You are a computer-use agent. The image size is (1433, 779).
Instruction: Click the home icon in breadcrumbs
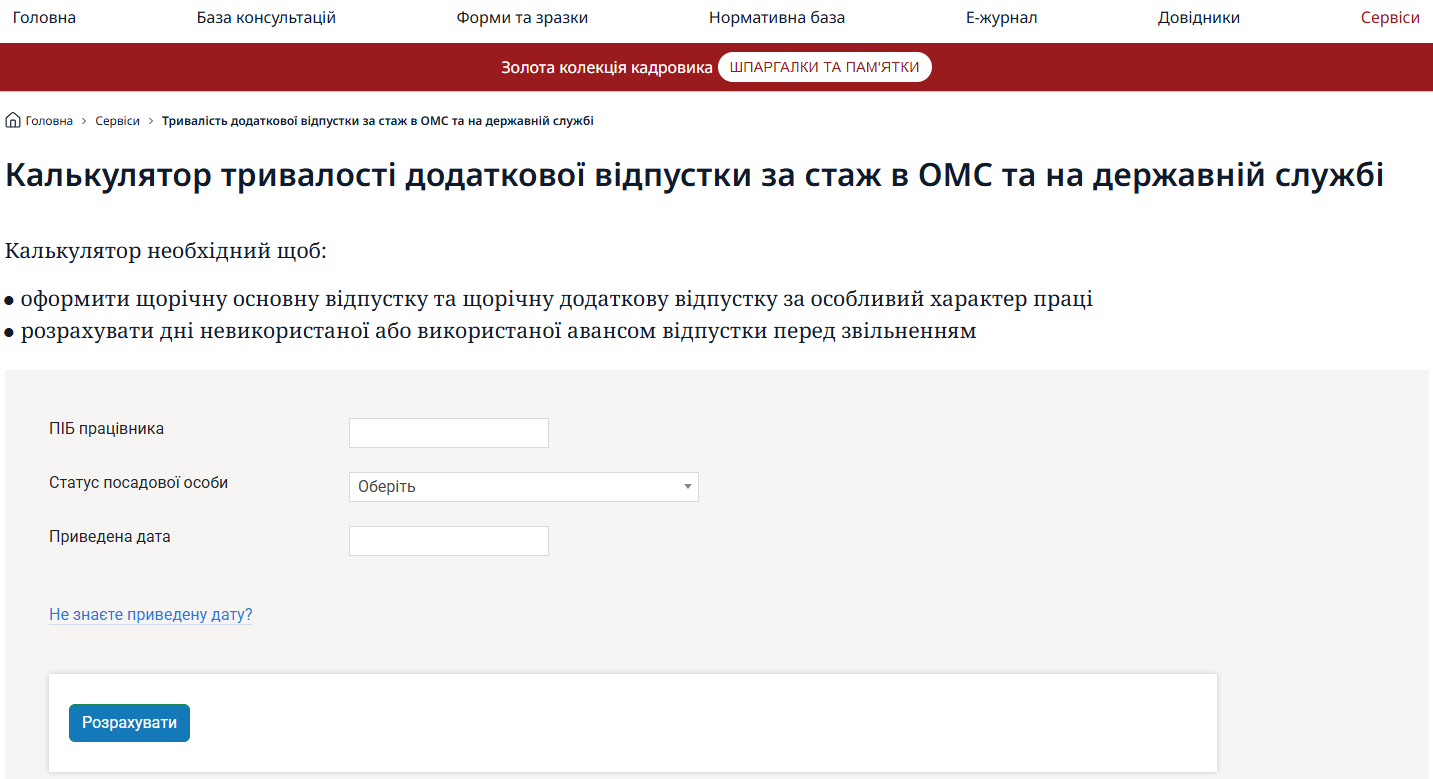(x=13, y=121)
